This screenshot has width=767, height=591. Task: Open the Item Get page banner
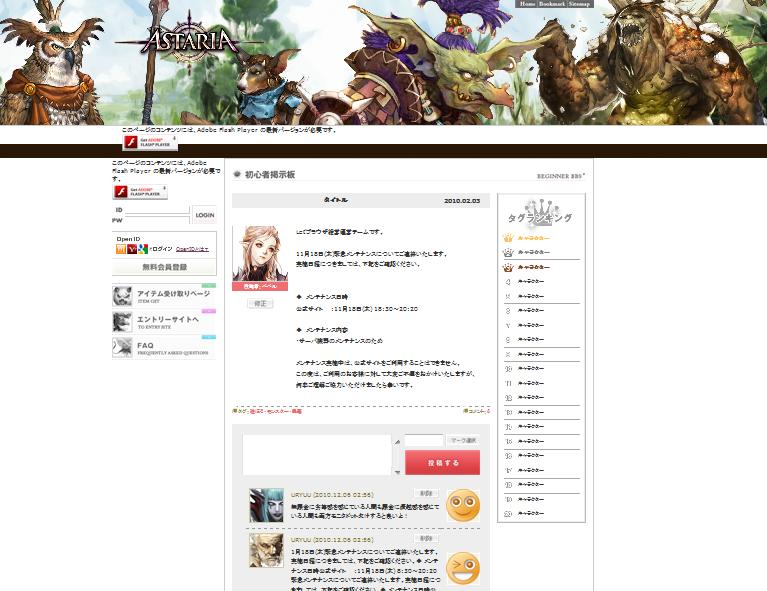coord(164,296)
